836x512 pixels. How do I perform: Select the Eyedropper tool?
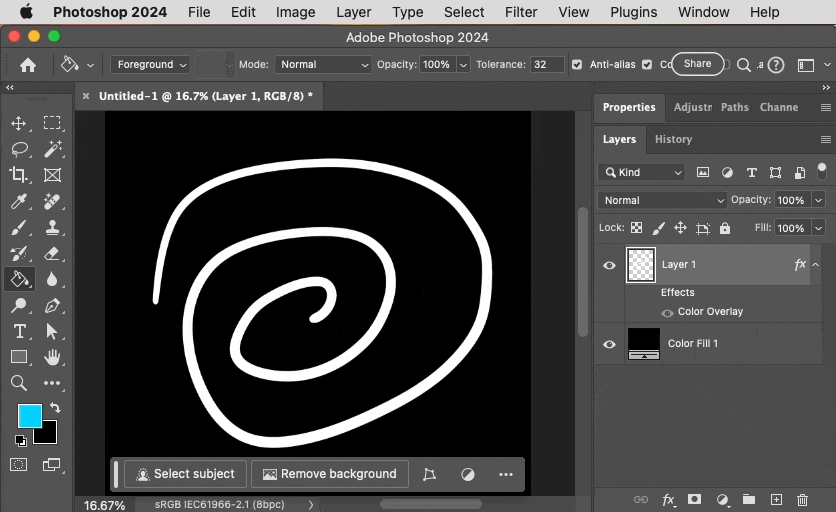point(19,201)
